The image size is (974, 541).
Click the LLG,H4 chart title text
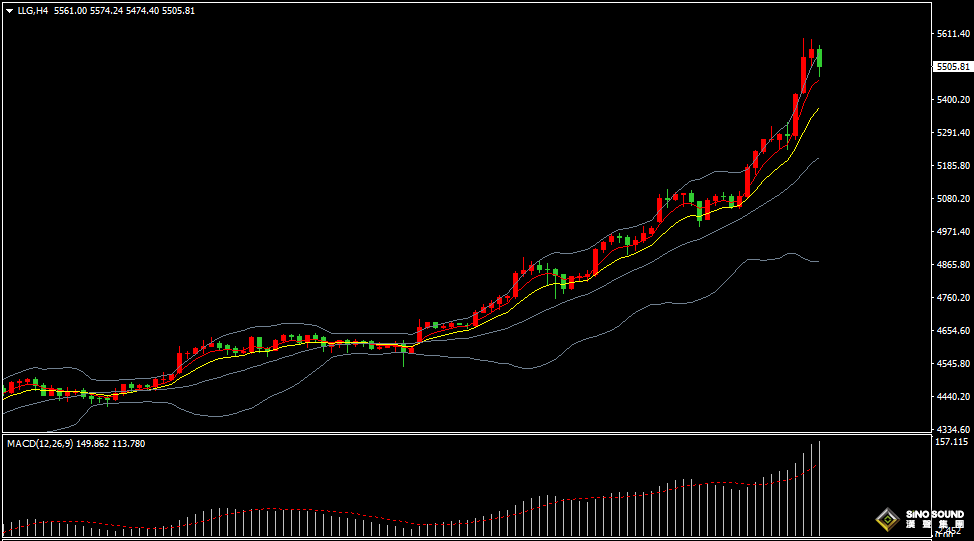[x=33, y=10]
